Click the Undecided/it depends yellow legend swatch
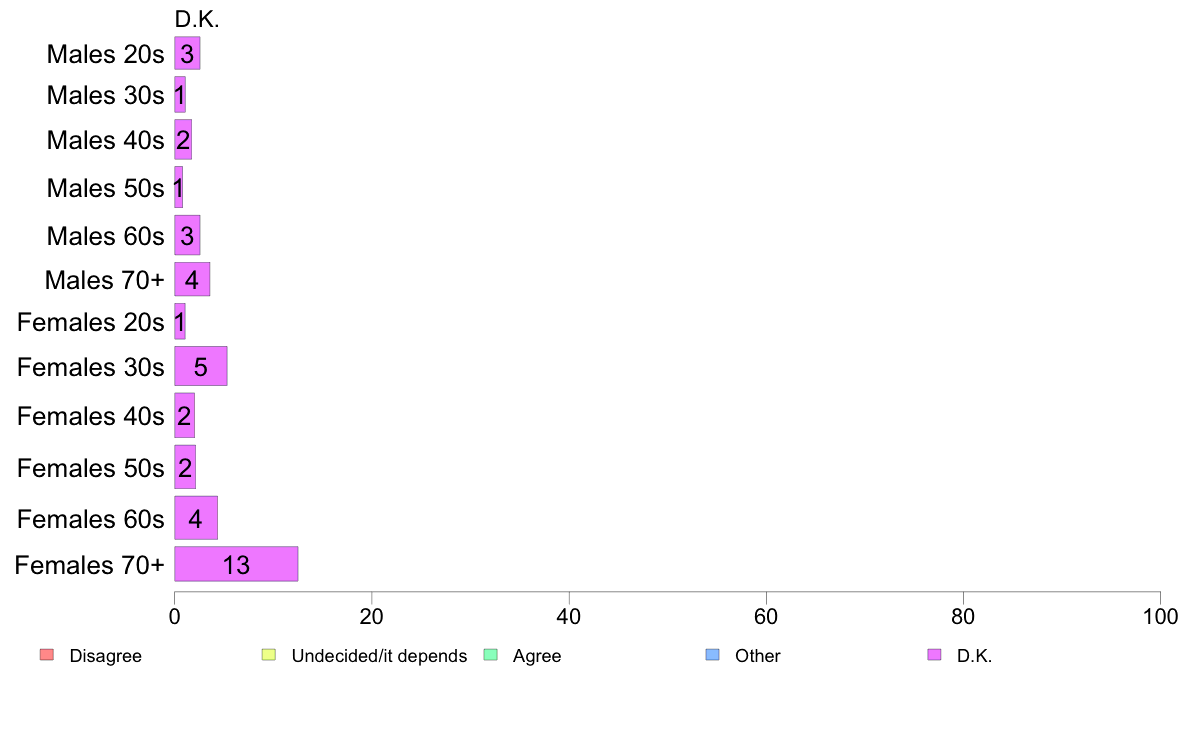Image resolution: width=1188 pixels, height=736 pixels. [269, 654]
